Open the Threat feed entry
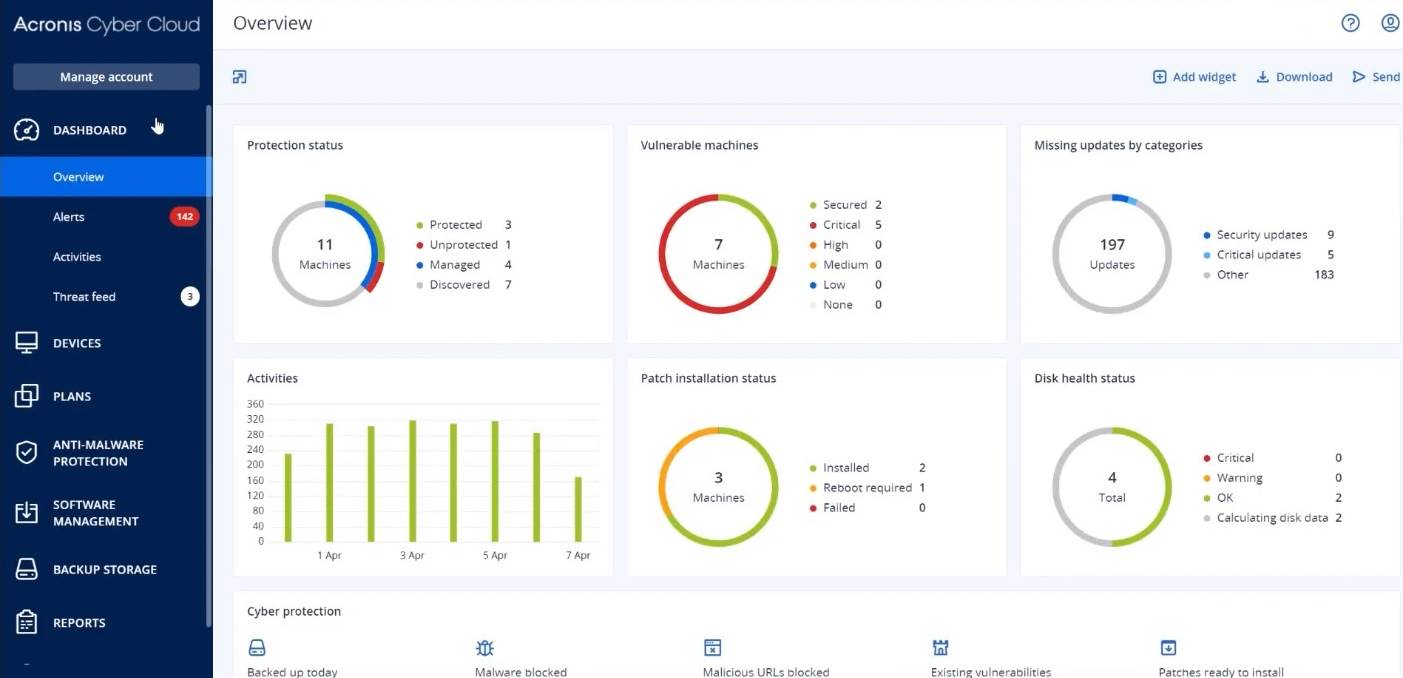The image size is (1403, 678). (x=84, y=296)
